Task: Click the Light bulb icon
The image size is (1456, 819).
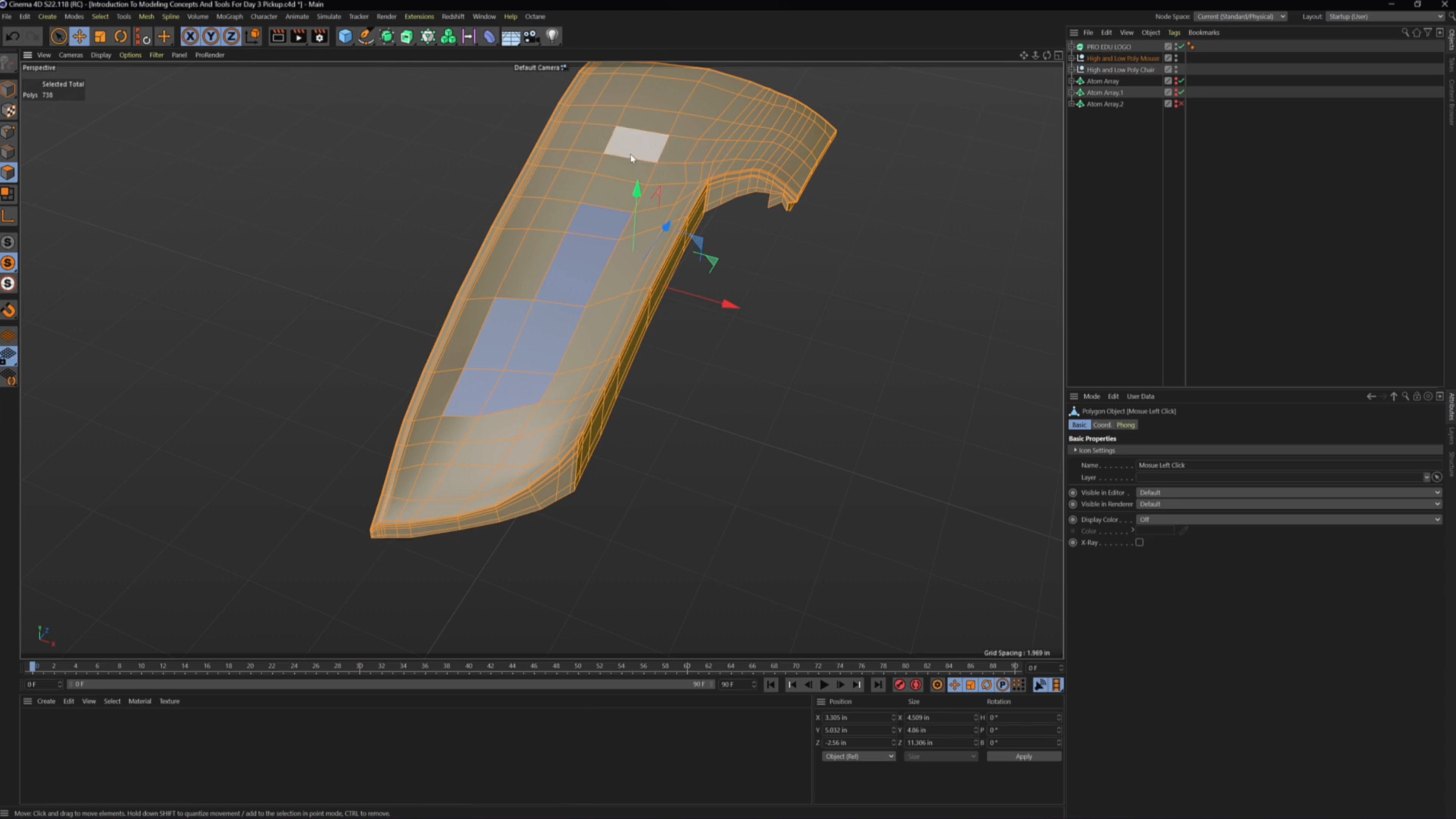Action: click(x=552, y=37)
